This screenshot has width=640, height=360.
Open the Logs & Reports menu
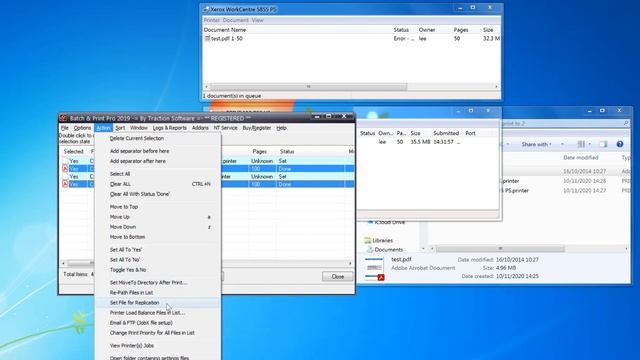coord(170,128)
